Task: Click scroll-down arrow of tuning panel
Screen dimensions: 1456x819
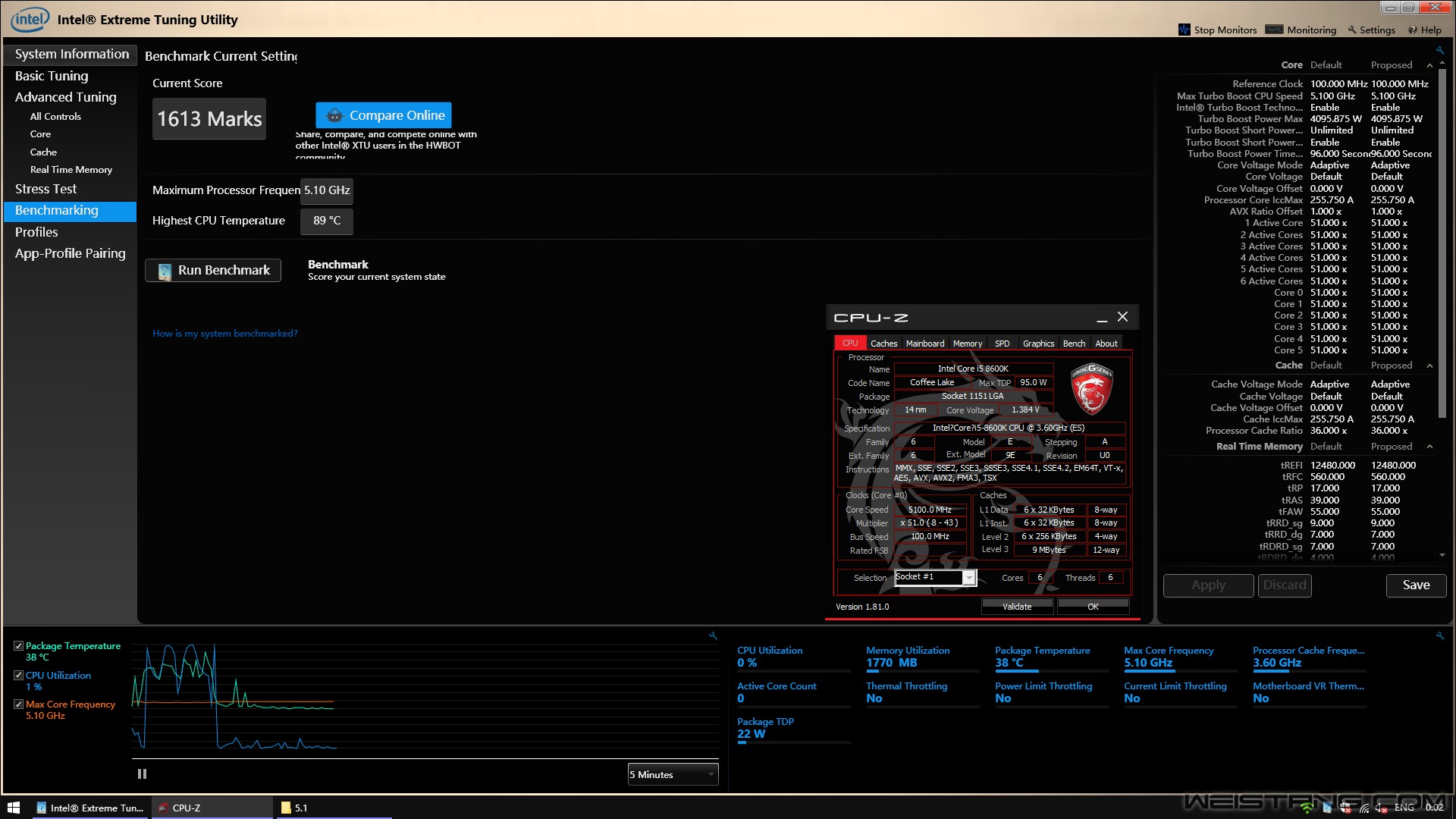Action: coord(1442,555)
